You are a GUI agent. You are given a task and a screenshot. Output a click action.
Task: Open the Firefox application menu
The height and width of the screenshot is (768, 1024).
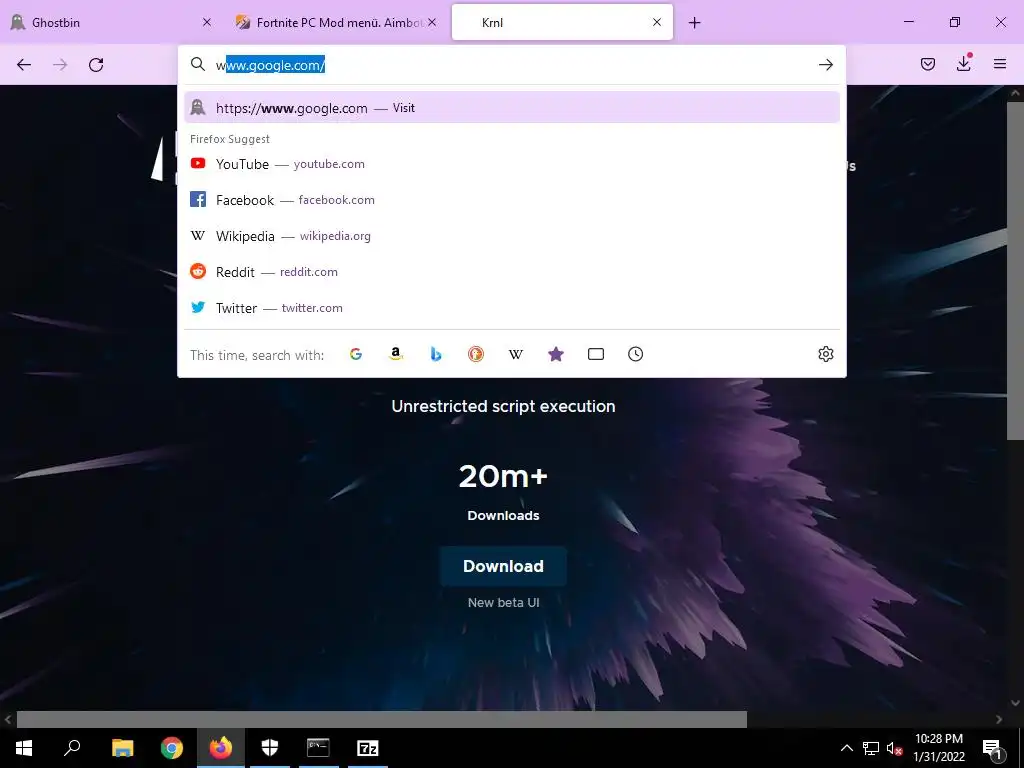pyautogui.click(x=1000, y=64)
